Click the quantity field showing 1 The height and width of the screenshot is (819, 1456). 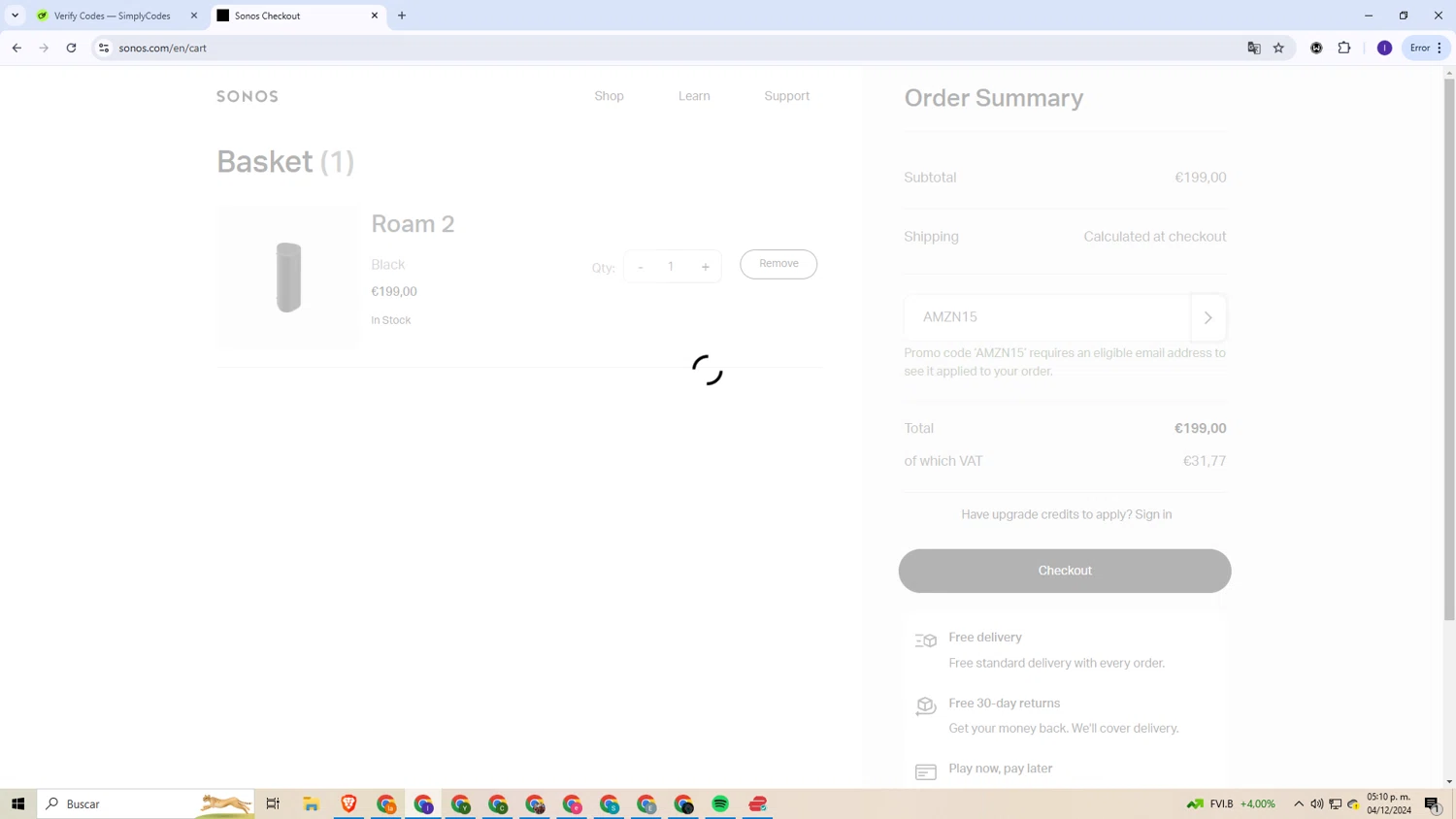[x=671, y=267]
